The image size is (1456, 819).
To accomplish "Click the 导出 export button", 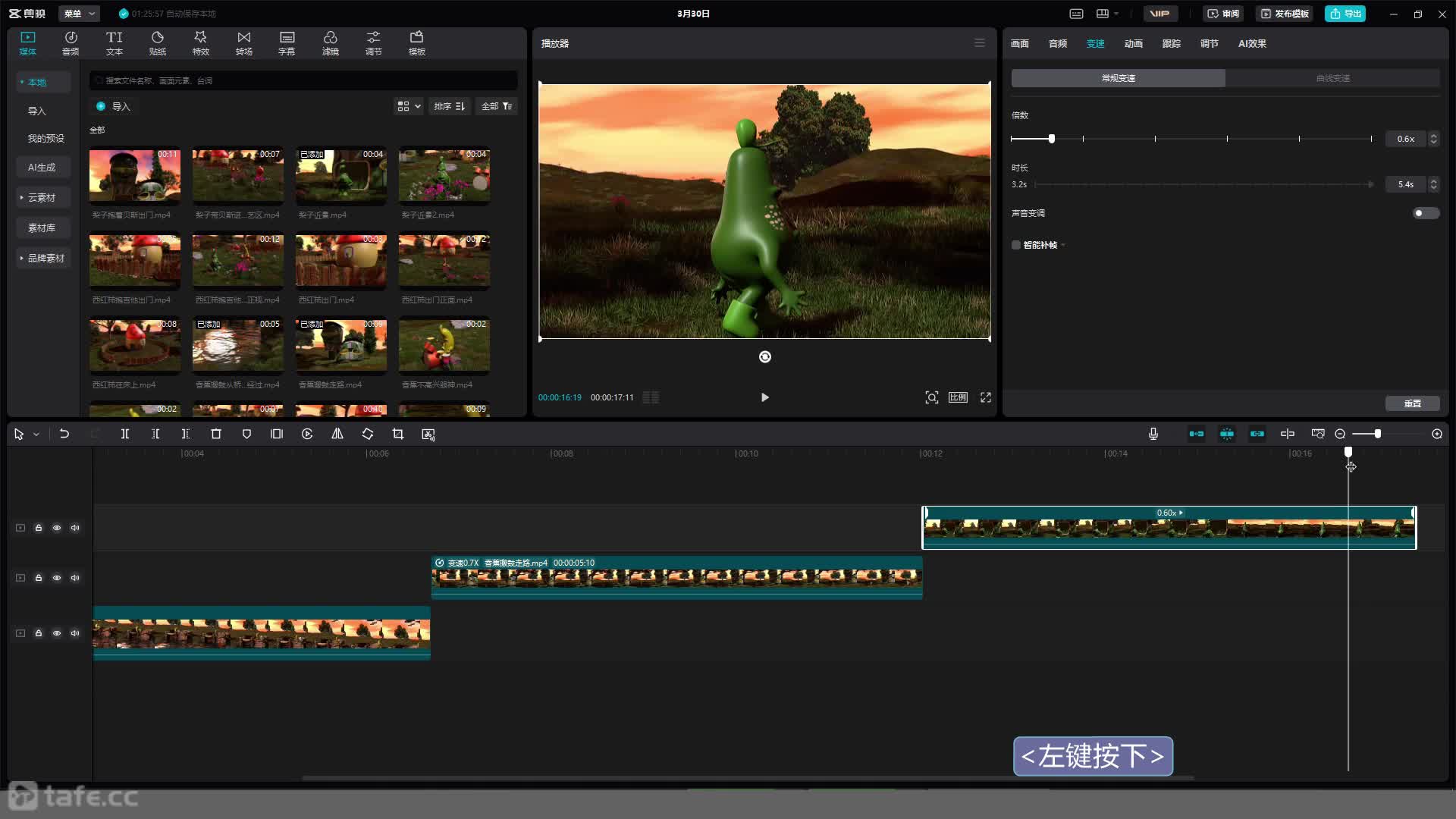I will pos(1345,14).
